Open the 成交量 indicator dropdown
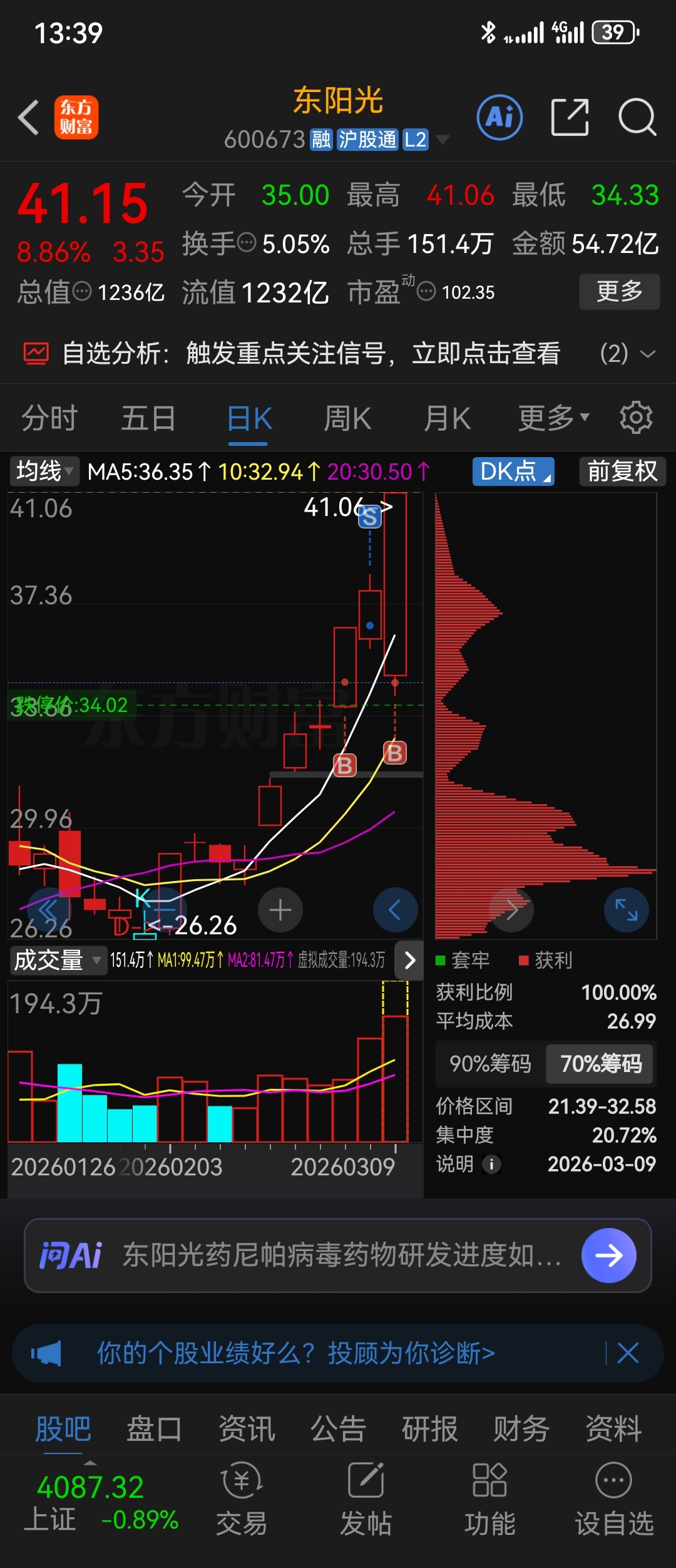The height and width of the screenshot is (1568, 676). 58,960
